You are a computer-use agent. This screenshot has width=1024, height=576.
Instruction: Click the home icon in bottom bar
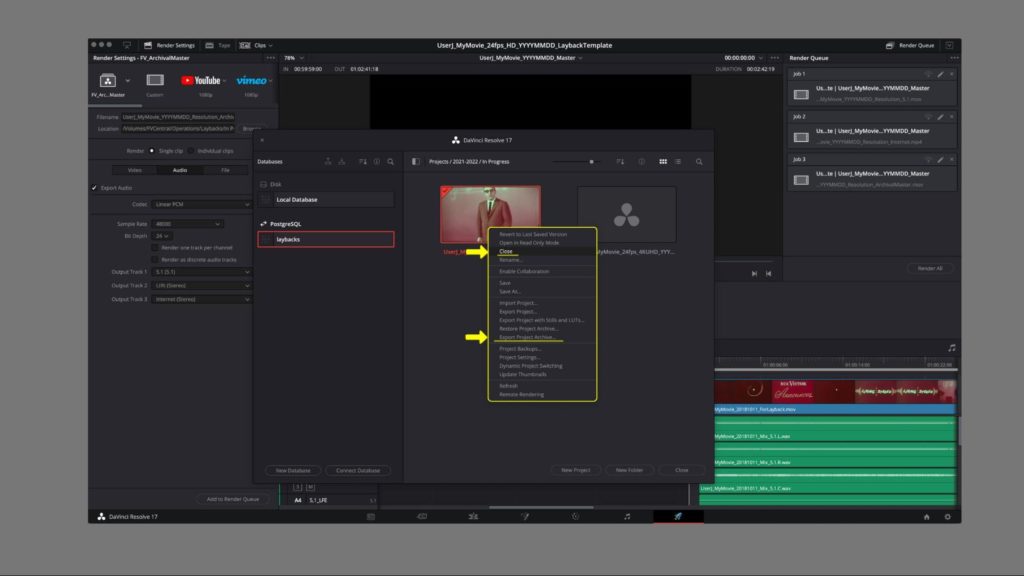[926, 517]
